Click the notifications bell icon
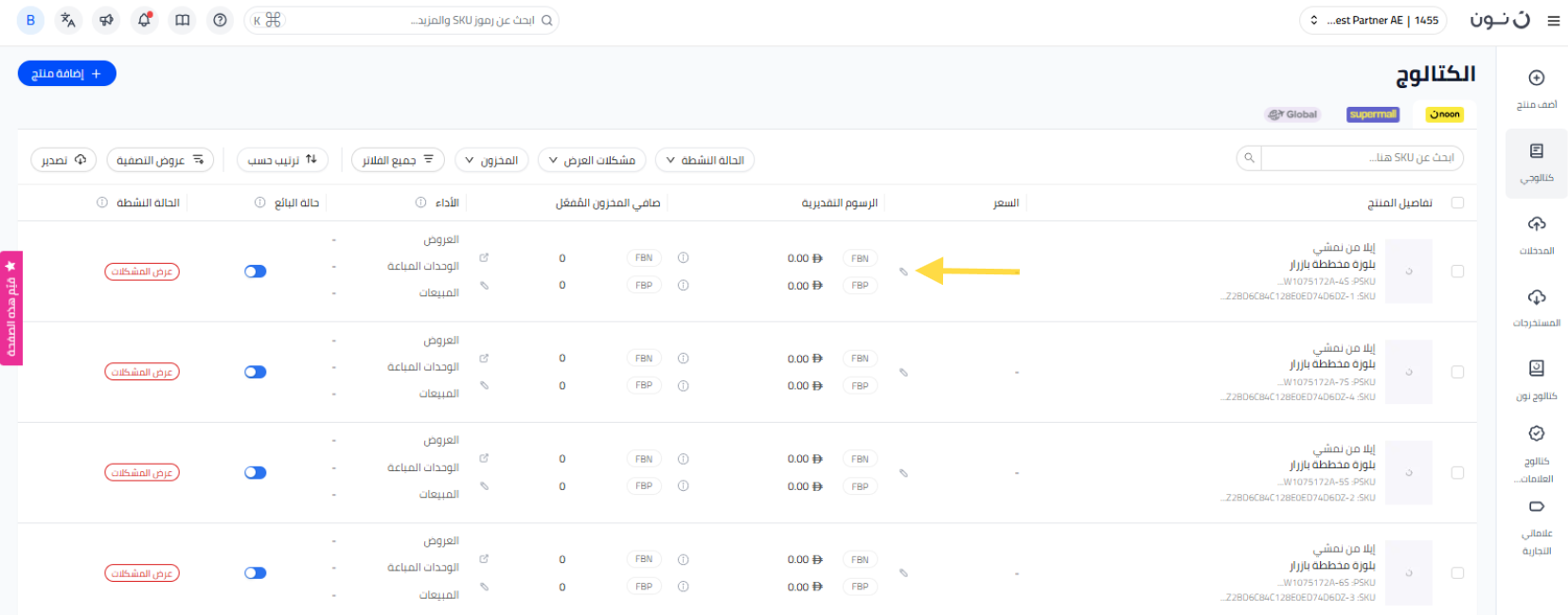1568x615 pixels. tap(144, 20)
